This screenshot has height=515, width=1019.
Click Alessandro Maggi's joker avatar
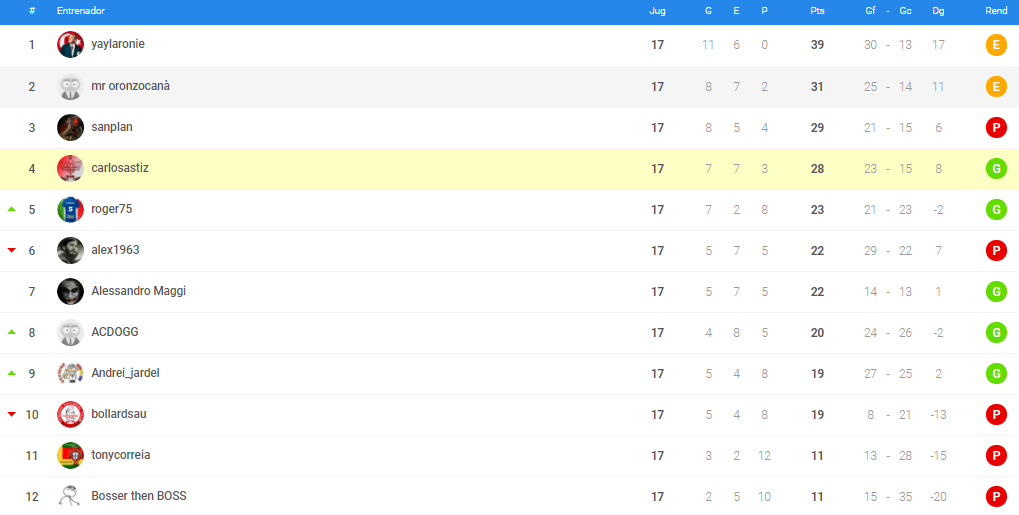tap(70, 291)
